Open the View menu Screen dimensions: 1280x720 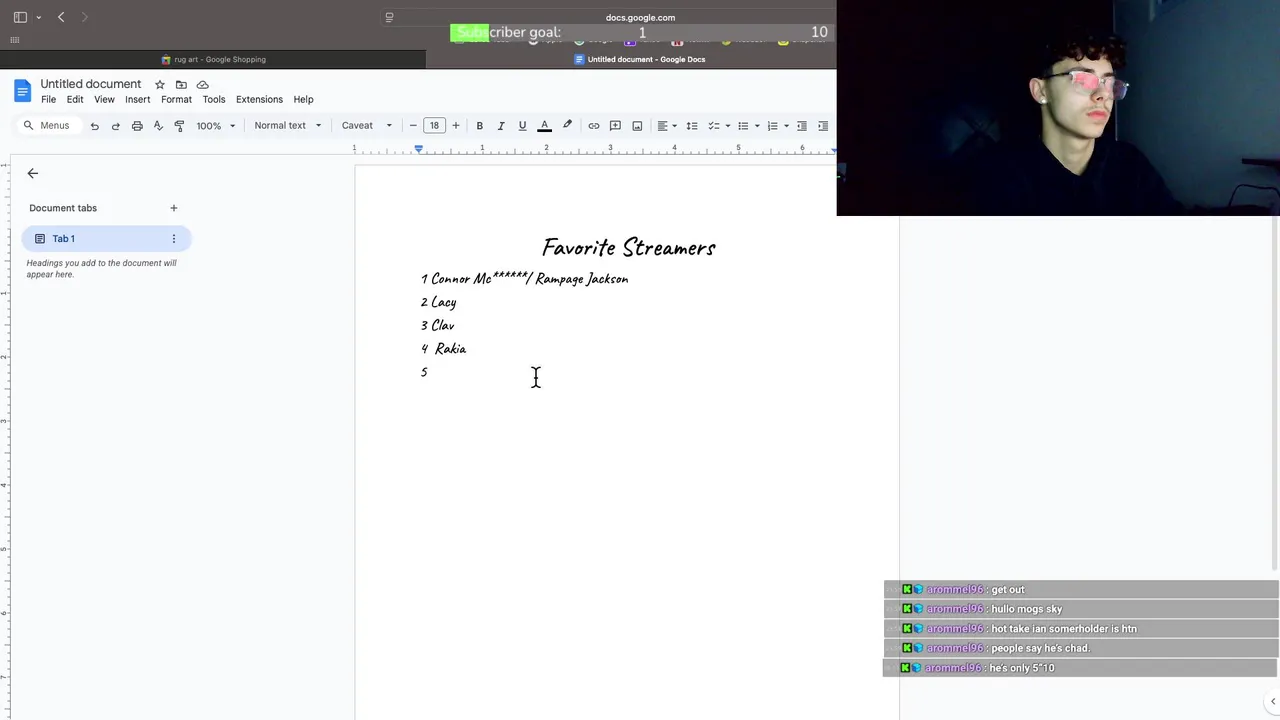(104, 100)
